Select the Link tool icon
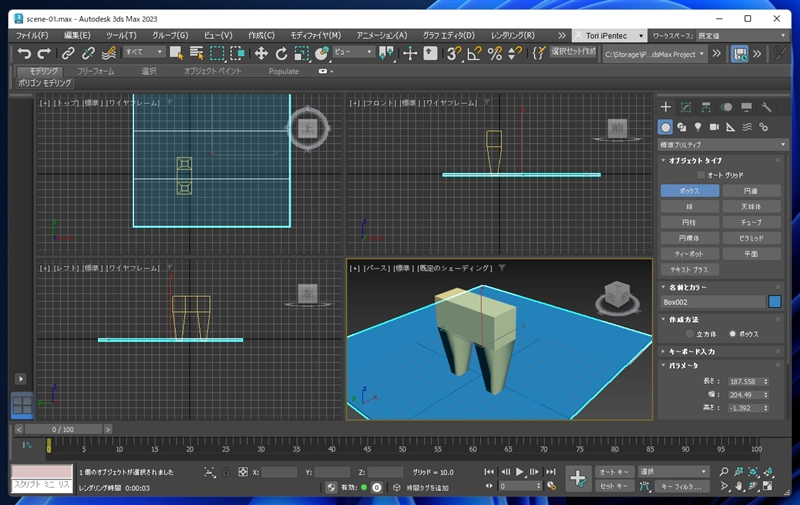This screenshot has width=800, height=505. (x=68, y=53)
